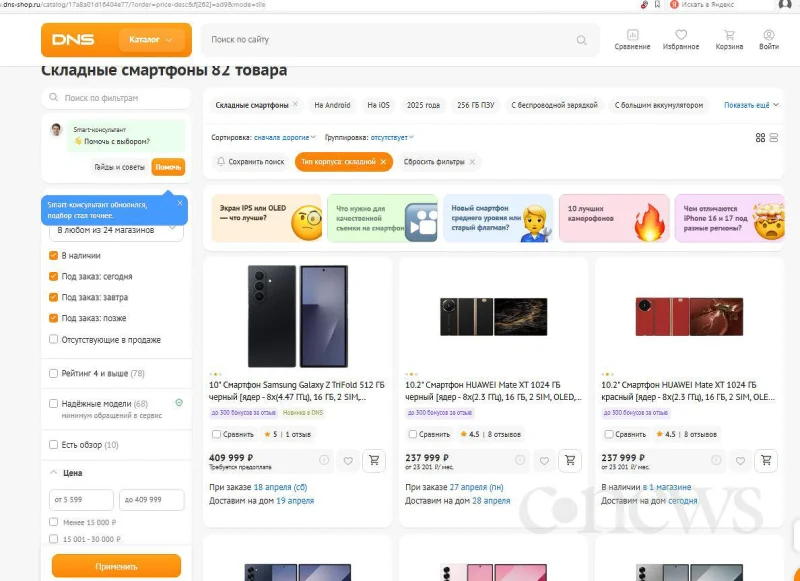The image size is (800, 581).
Task: Click the minimum price input field
Action: [x=81, y=499]
